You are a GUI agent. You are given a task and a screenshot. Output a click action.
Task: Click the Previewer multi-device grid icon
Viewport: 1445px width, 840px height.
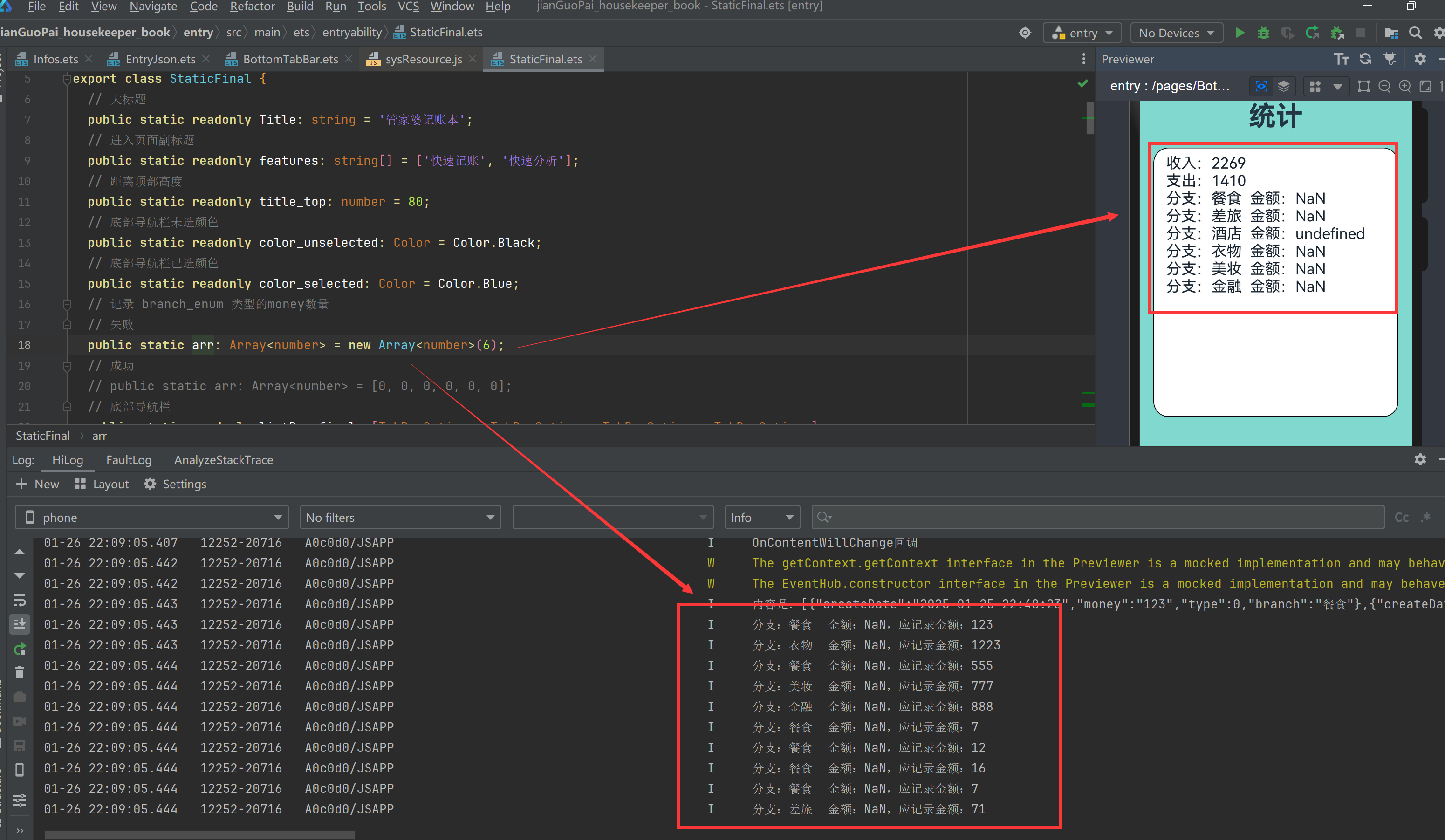pyautogui.click(x=1315, y=86)
